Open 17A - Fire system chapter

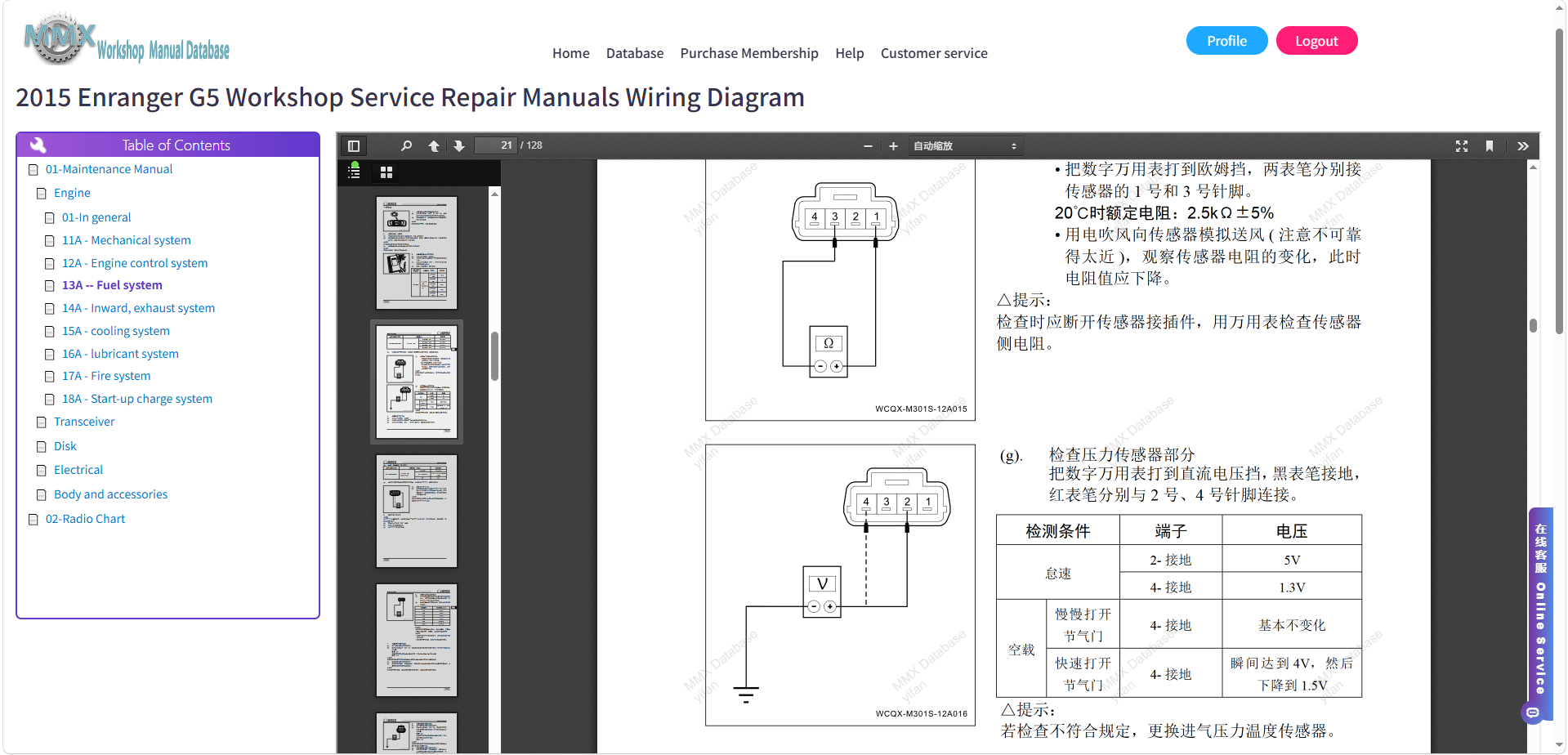click(106, 376)
